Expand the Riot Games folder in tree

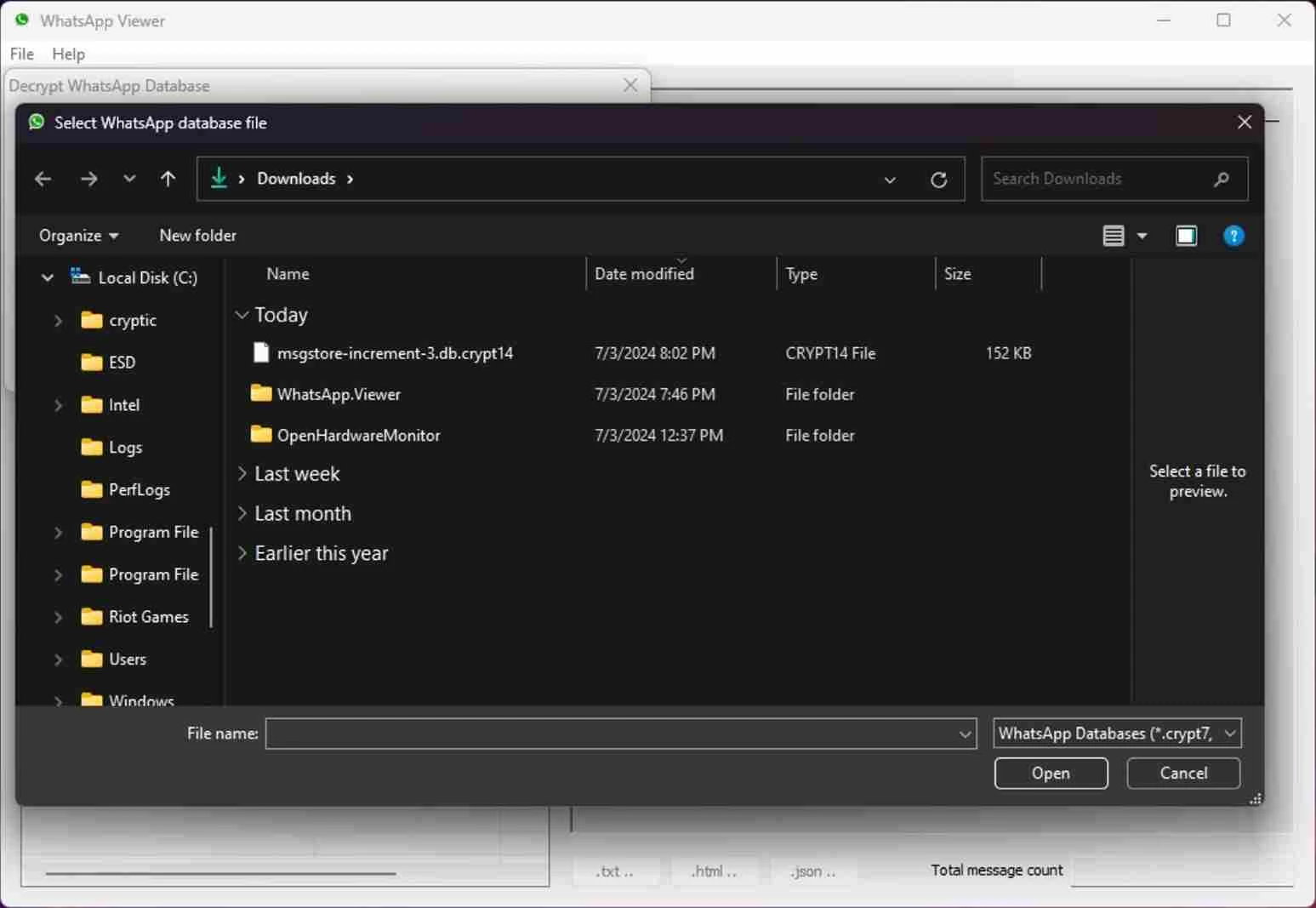click(58, 617)
